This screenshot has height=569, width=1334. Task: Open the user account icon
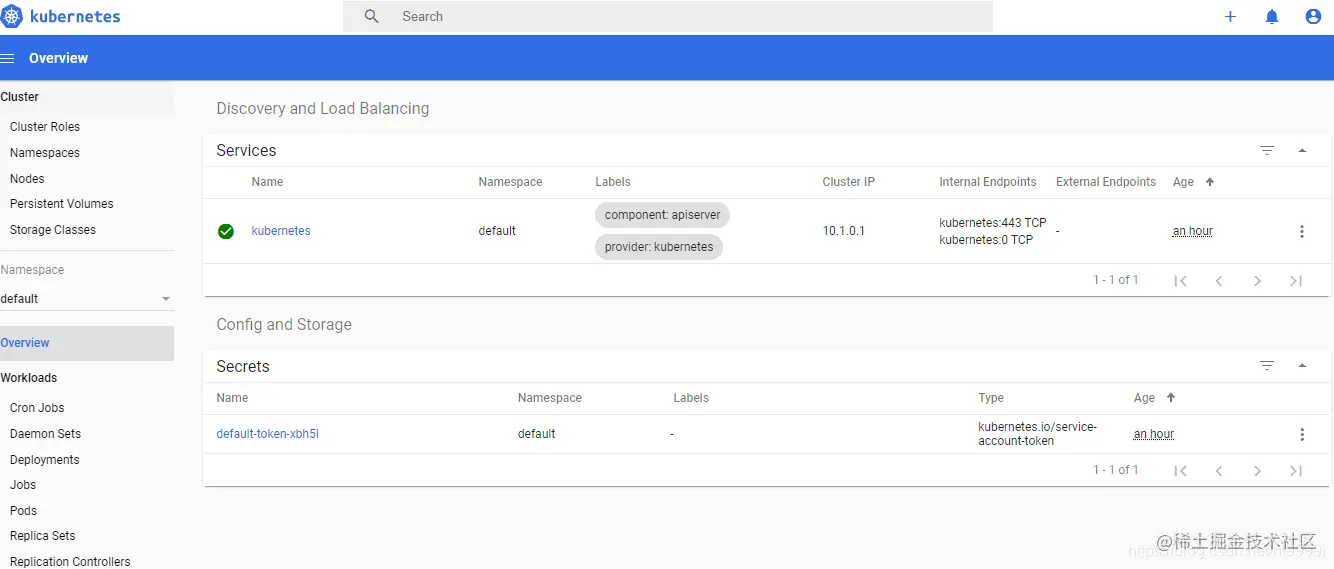point(1313,16)
